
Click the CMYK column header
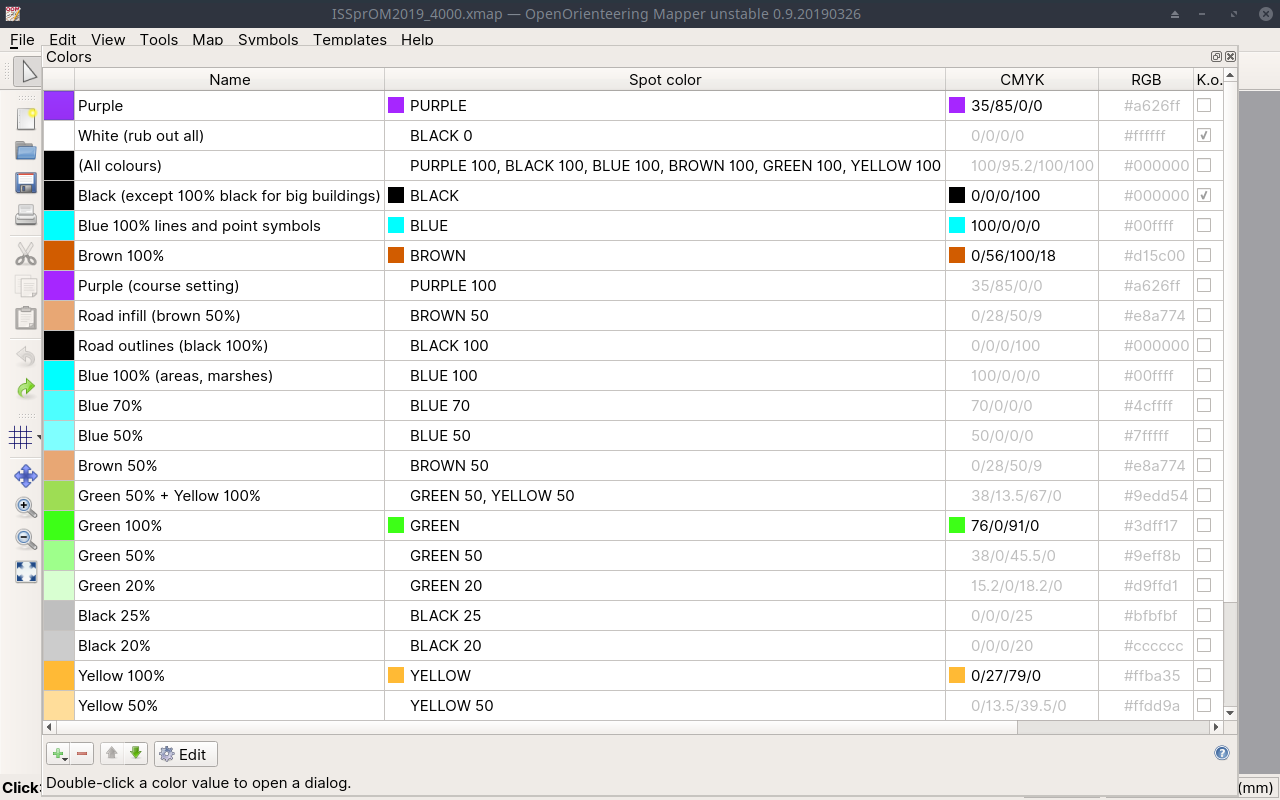(1022, 79)
